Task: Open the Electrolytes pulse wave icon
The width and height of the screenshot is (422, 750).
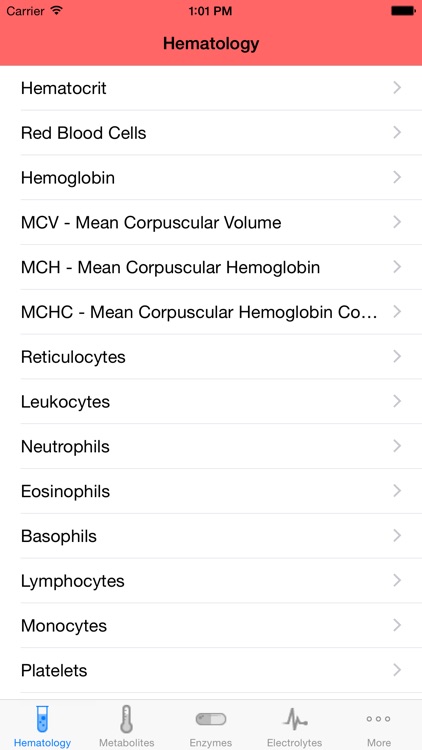Action: (x=295, y=719)
